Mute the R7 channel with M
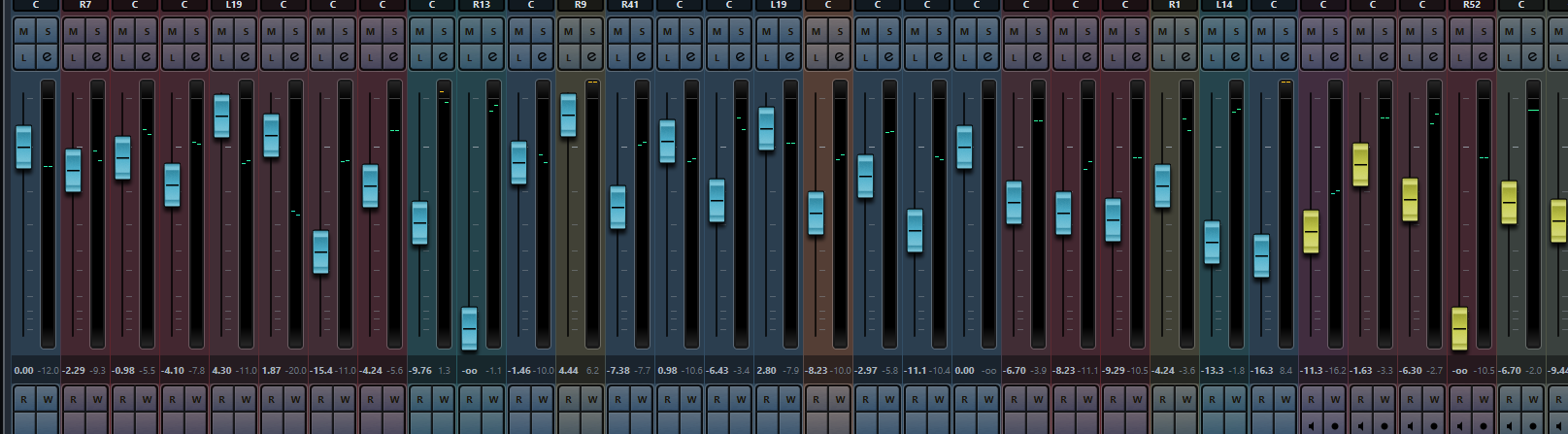Image resolution: width=1568 pixels, height=434 pixels. (73, 32)
